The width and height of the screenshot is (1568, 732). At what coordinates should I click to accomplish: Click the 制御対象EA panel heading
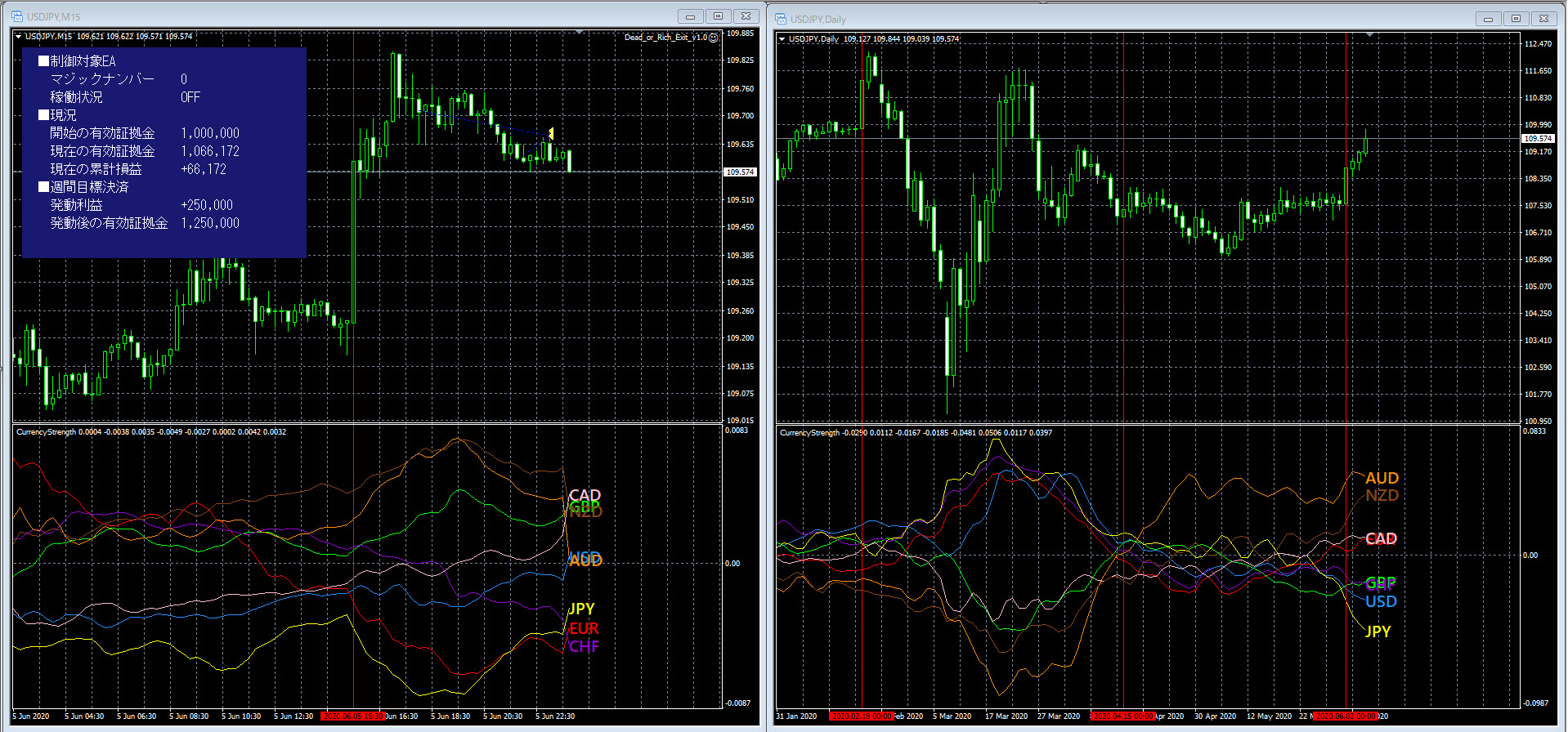(78, 61)
